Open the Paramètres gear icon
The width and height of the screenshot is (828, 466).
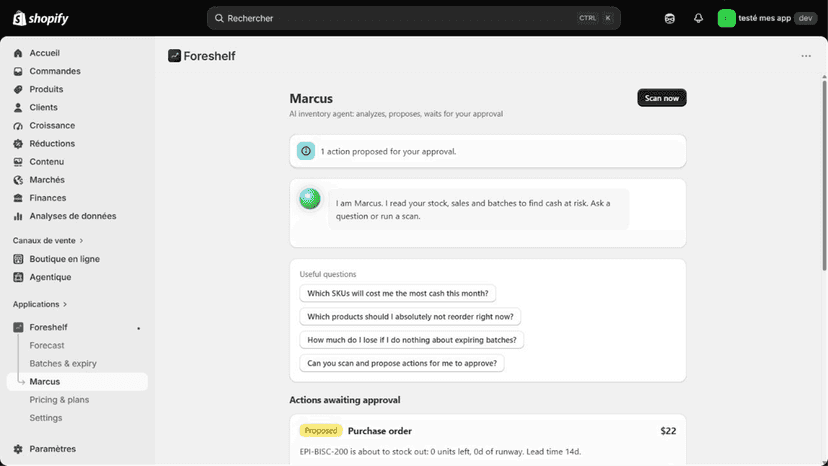[18, 449]
